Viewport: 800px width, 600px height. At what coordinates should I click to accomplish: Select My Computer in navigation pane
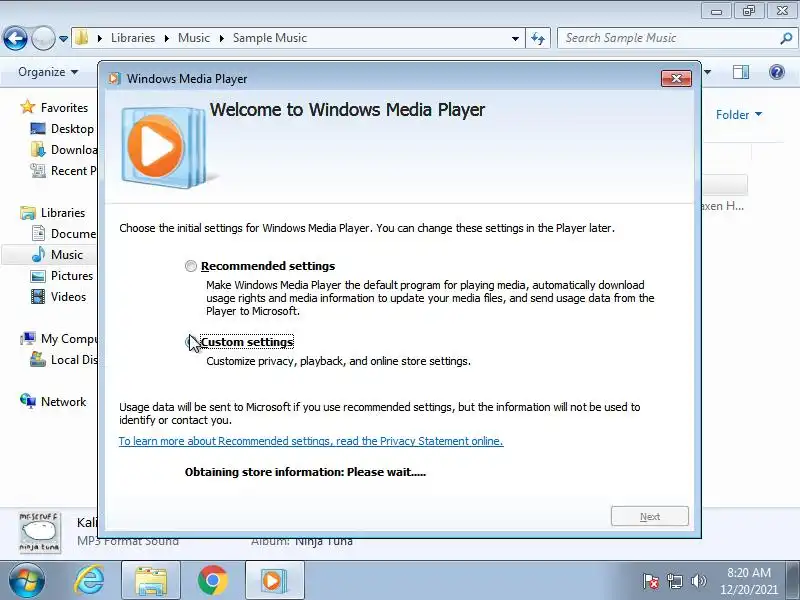59,339
